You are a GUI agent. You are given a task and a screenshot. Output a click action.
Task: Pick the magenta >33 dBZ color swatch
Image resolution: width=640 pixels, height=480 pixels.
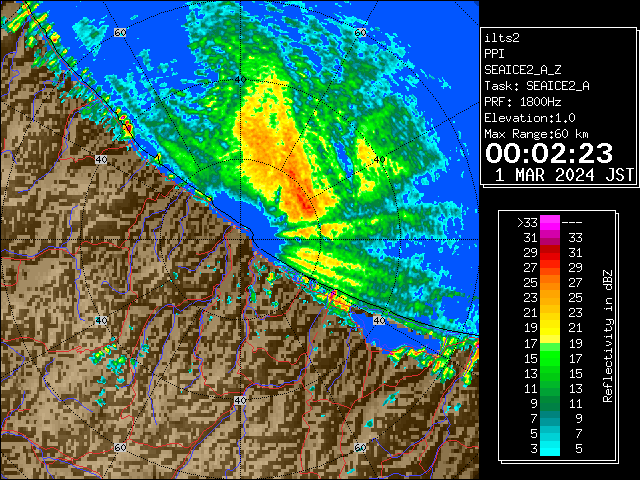coord(550,223)
